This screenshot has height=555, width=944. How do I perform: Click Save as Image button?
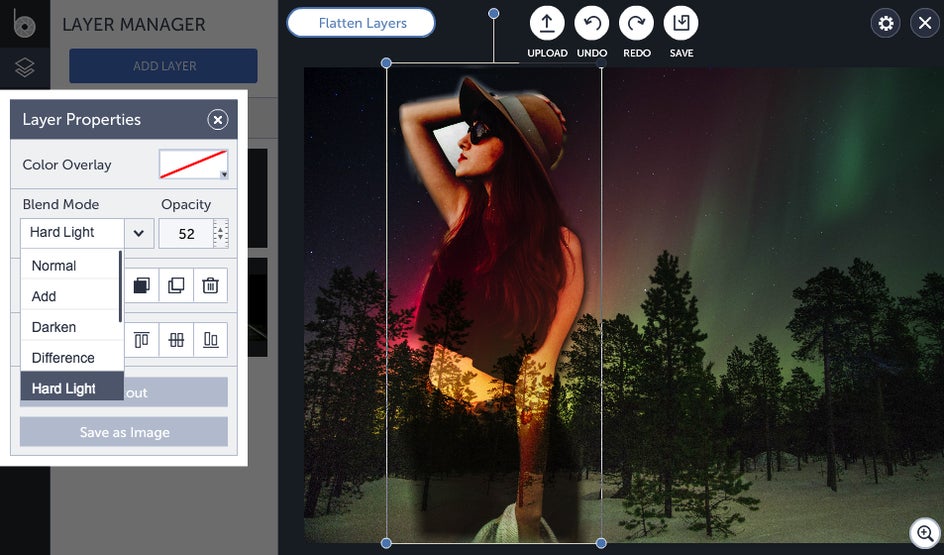(124, 432)
